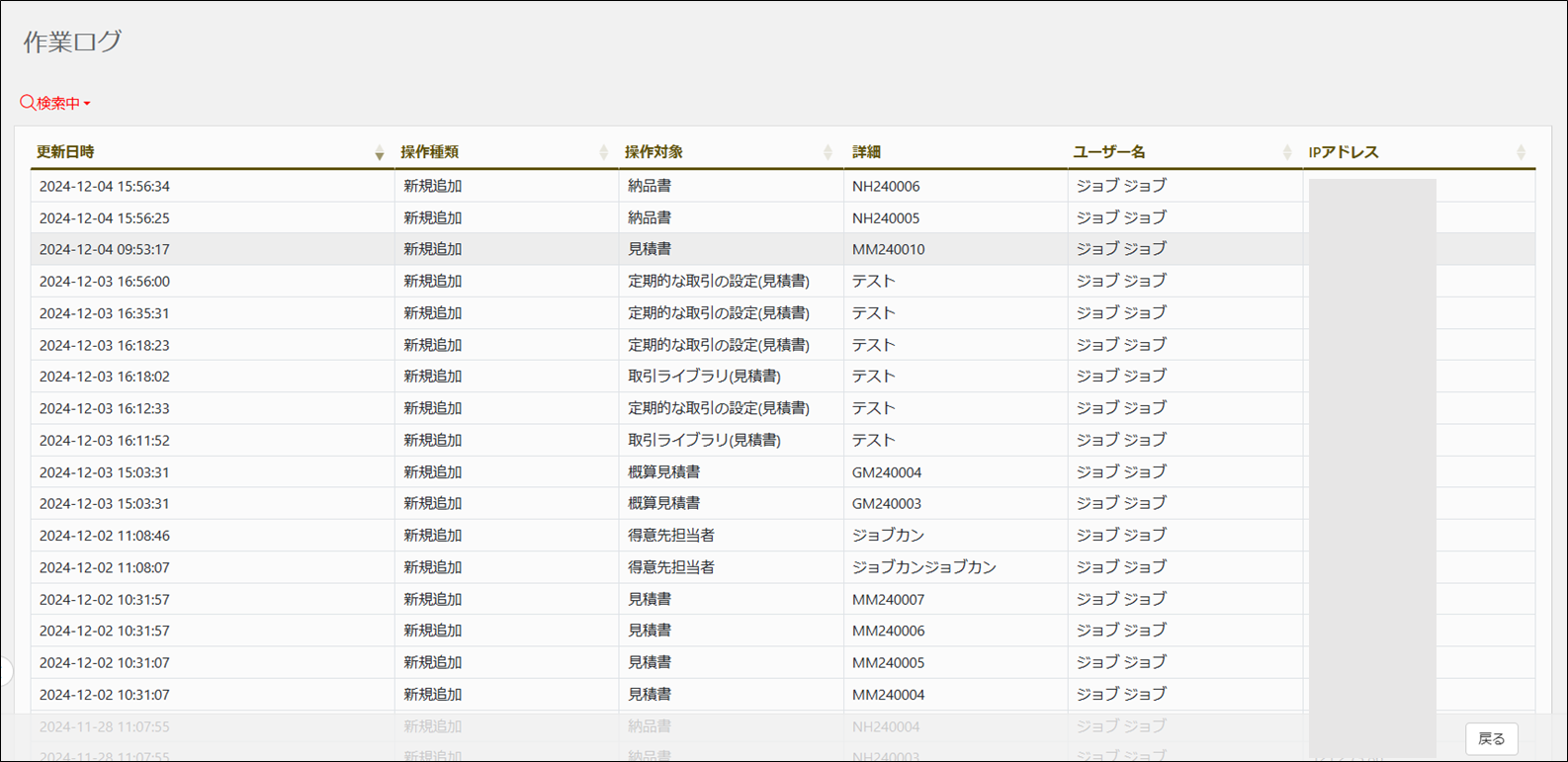The image size is (1568, 762).
Task: Click sort icon in 操作種類 header
Action: pyautogui.click(x=603, y=152)
